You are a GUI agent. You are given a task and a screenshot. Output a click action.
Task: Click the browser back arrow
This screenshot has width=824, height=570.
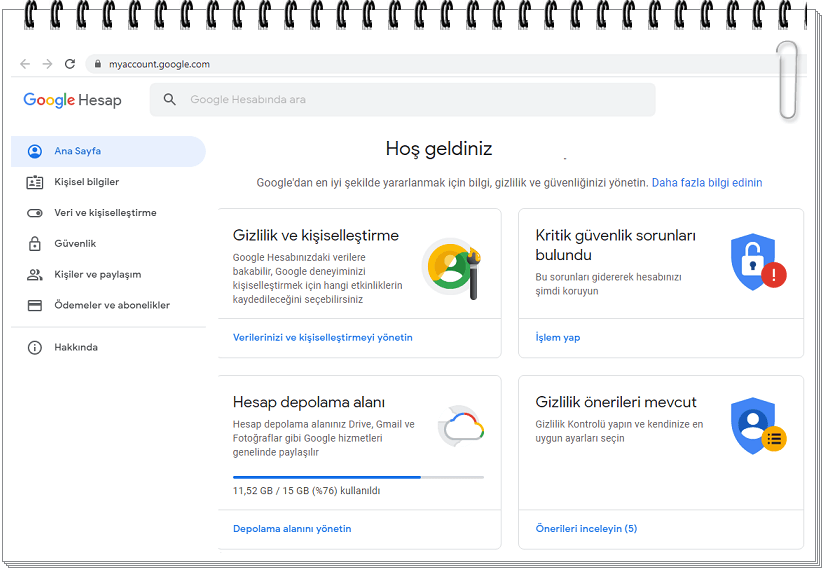(25, 64)
